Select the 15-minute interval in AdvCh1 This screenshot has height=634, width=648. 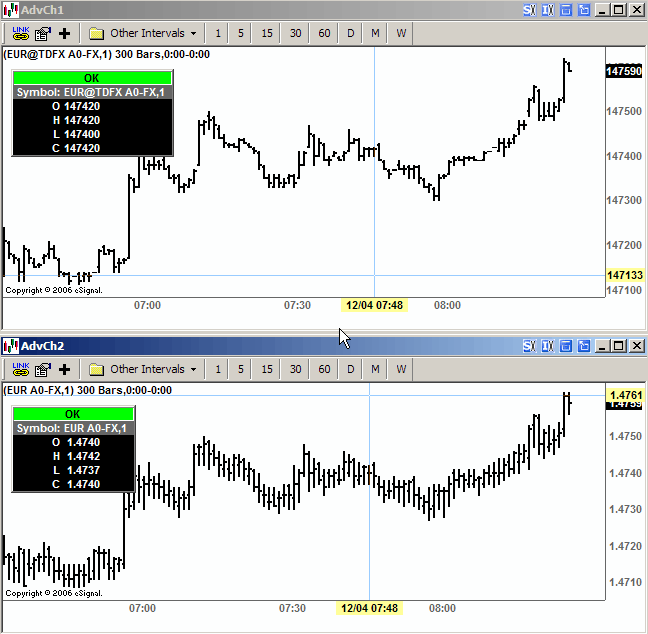pyautogui.click(x=267, y=33)
